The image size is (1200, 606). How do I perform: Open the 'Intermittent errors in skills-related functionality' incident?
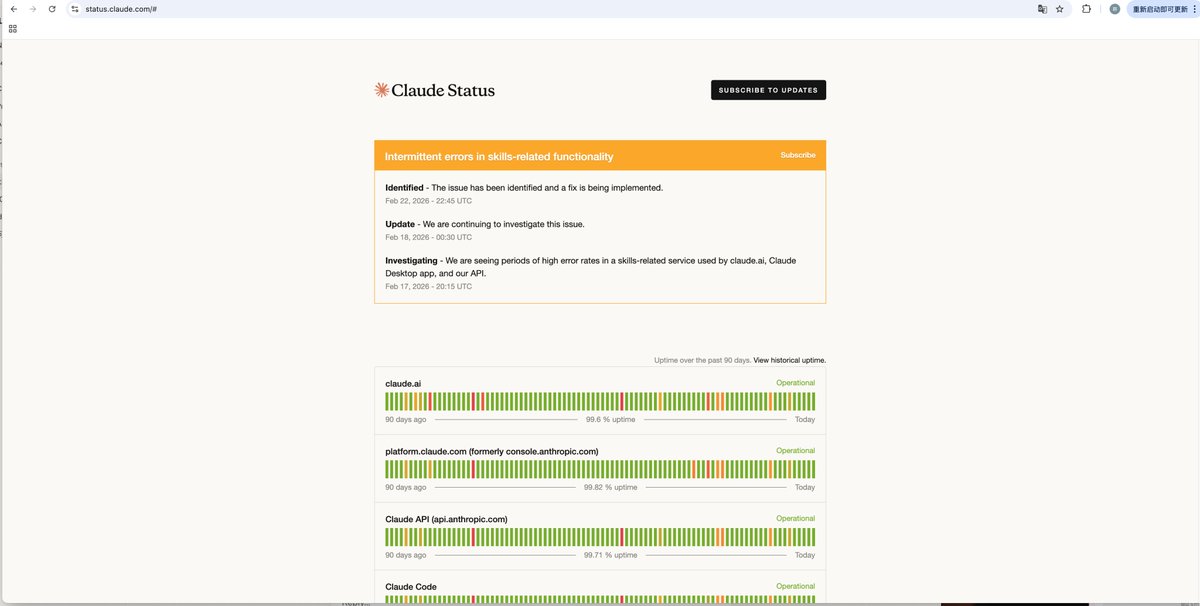point(499,156)
